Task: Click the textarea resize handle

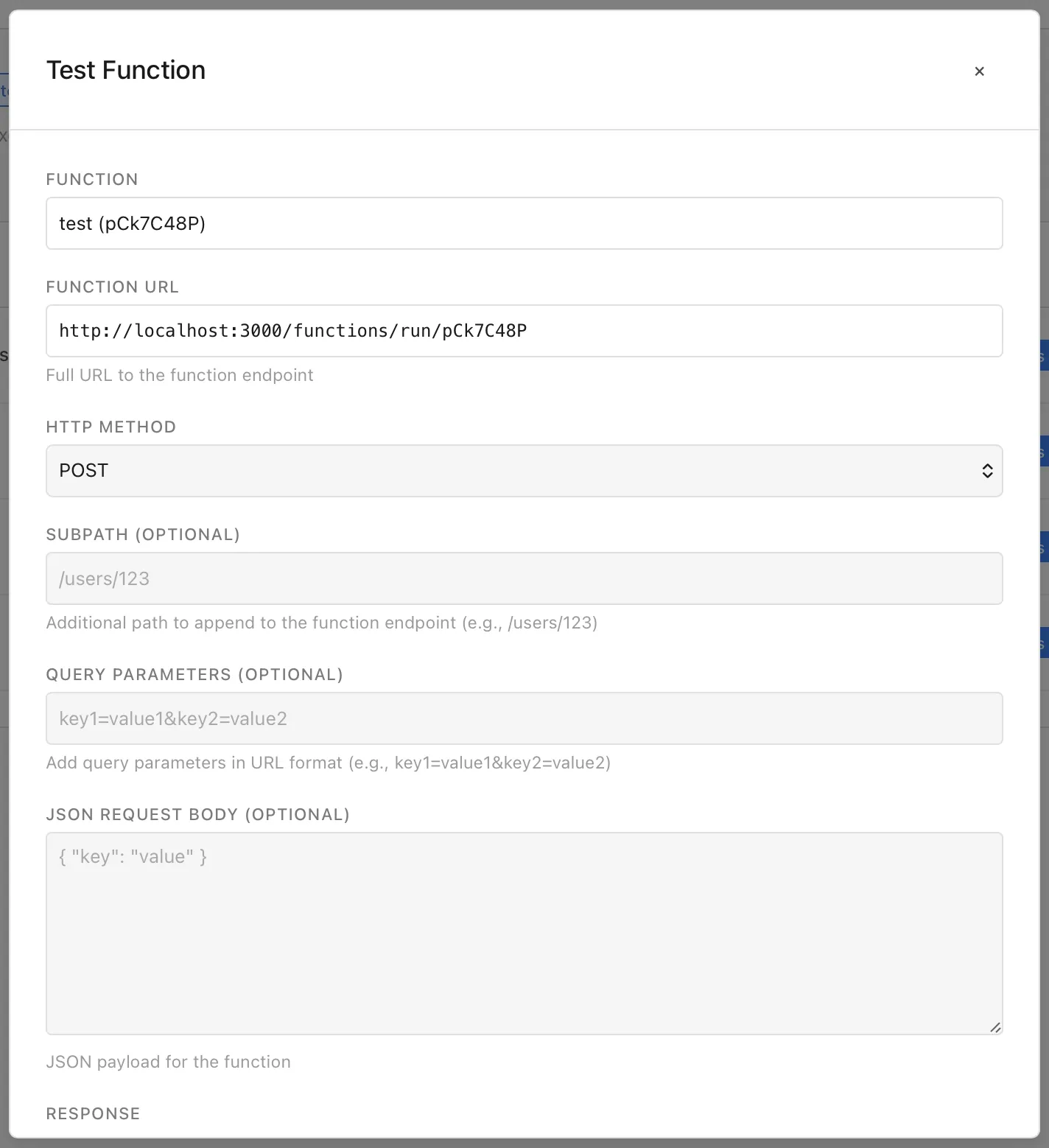Action: click(997, 1028)
